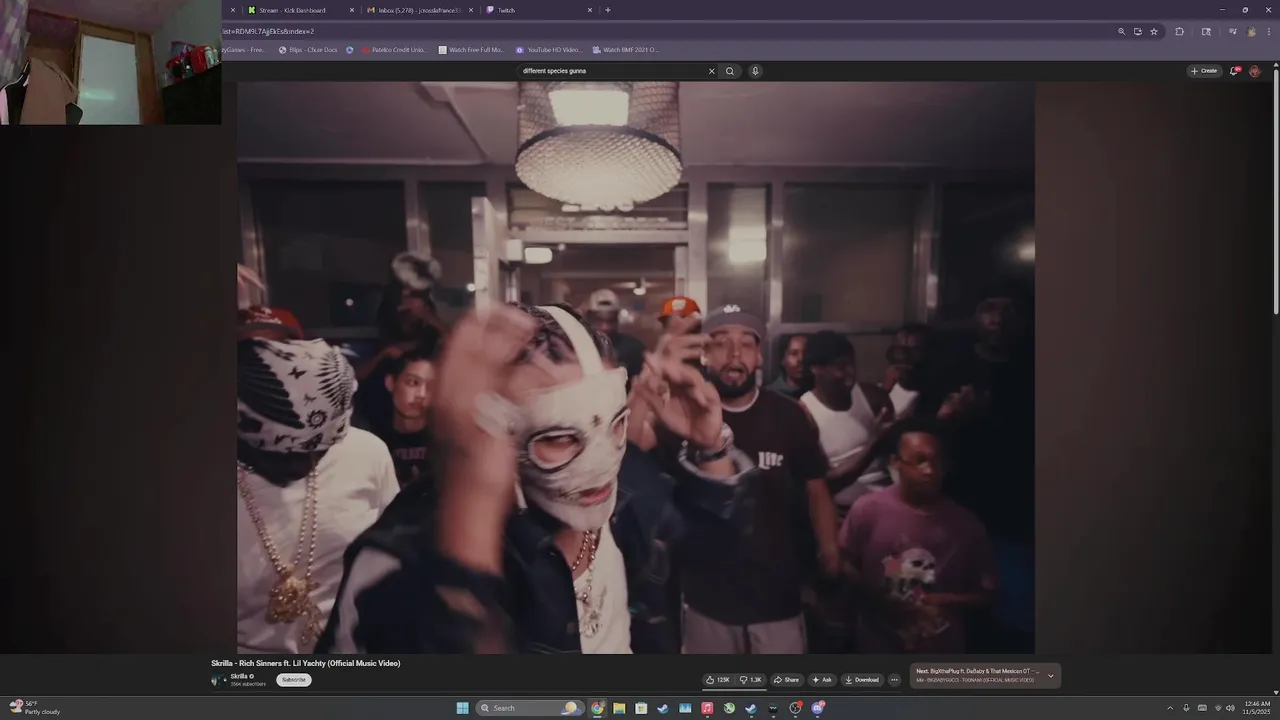Open a new browser tab with plus
The height and width of the screenshot is (720, 1280).
coord(608,10)
